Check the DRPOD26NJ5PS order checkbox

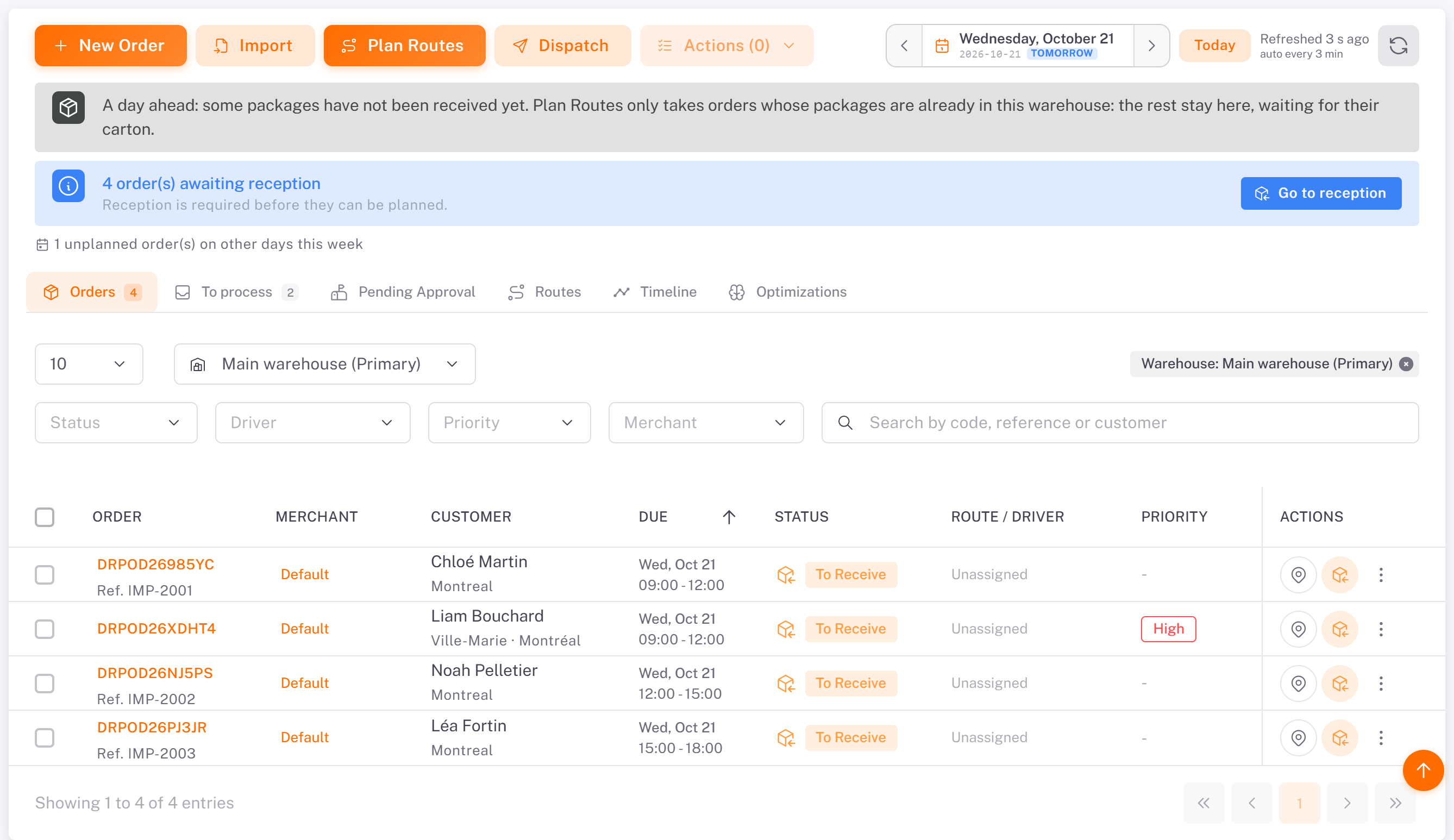click(x=45, y=683)
